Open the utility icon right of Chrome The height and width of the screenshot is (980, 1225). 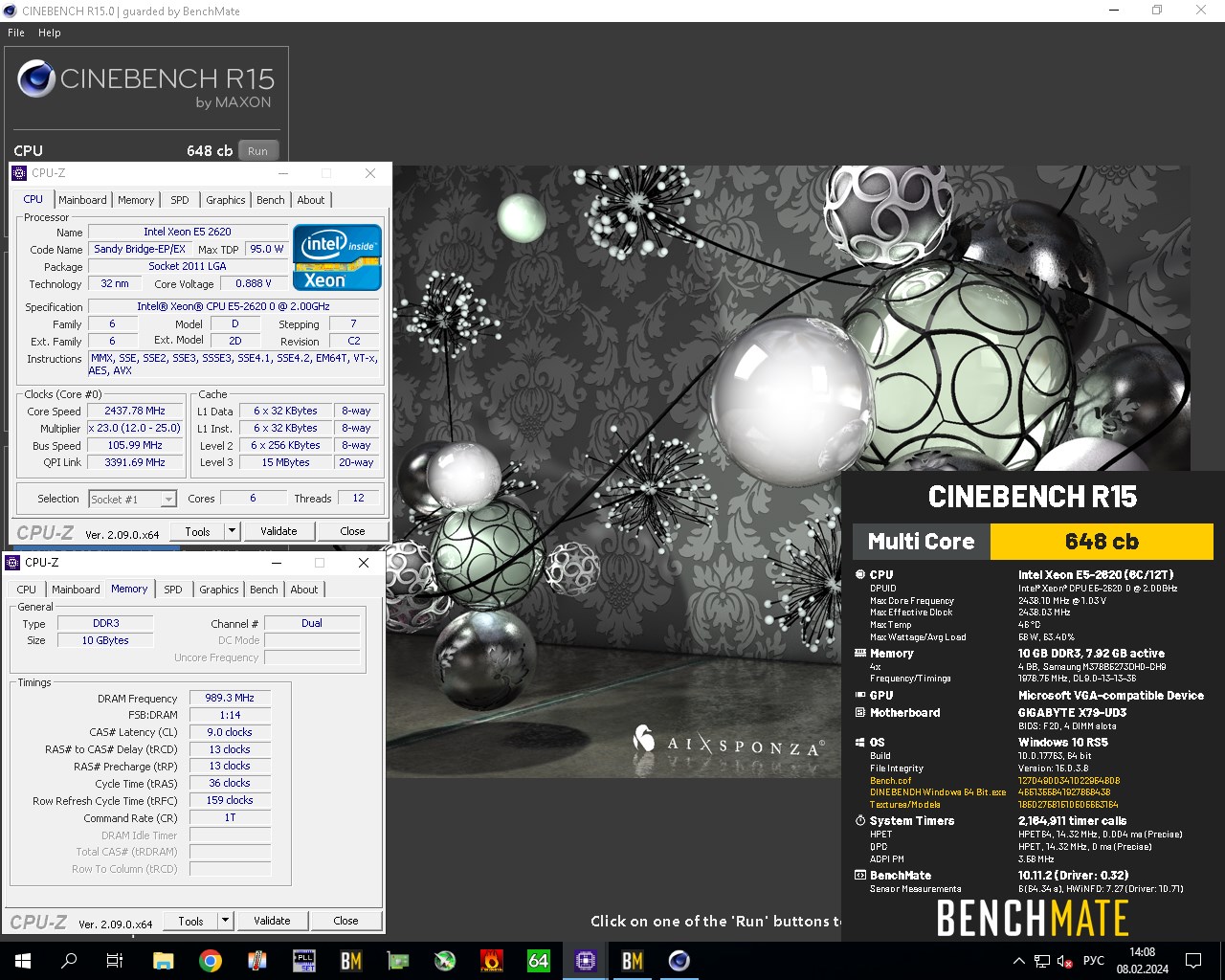coord(257,961)
